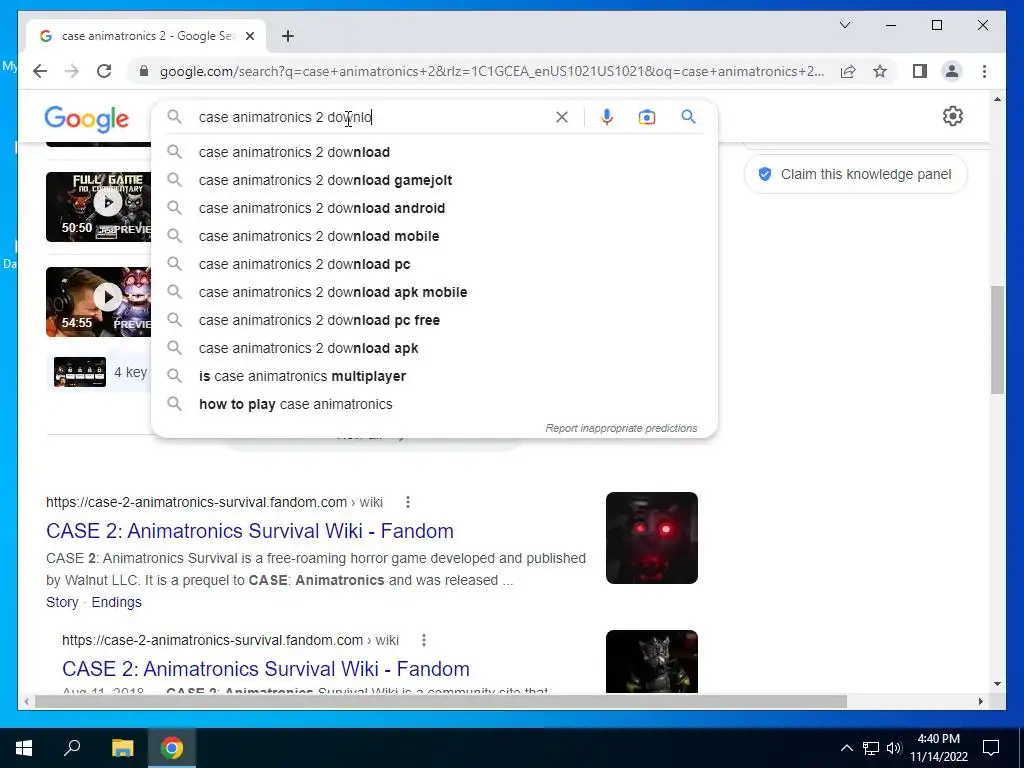Open Windows Start menu
Image resolution: width=1024 pixels, height=768 pixels.
pos(24,748)
